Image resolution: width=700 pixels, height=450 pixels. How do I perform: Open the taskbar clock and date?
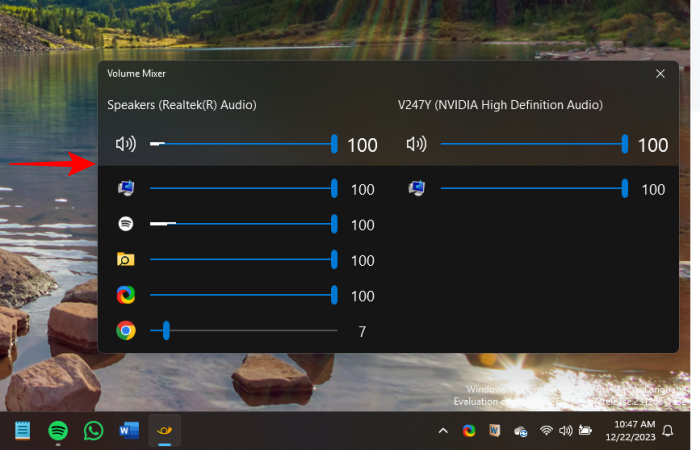pos(626,431)
